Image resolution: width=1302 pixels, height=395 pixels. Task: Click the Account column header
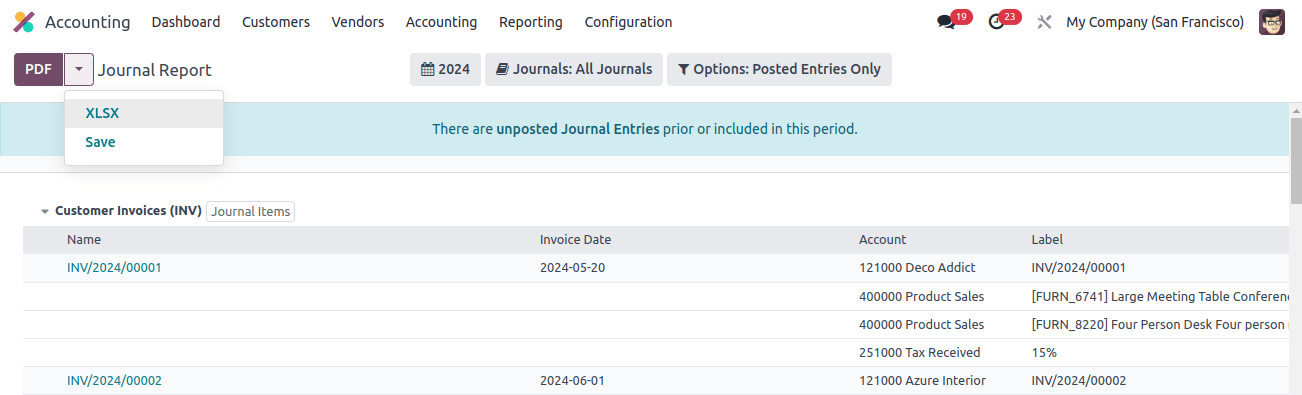click(x=882, y=240)
